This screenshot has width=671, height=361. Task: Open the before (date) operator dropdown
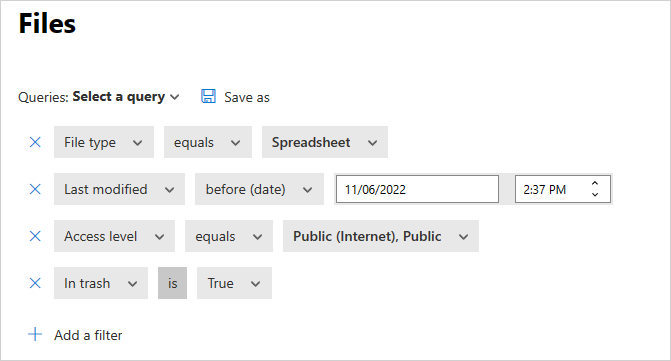(259, 189)
